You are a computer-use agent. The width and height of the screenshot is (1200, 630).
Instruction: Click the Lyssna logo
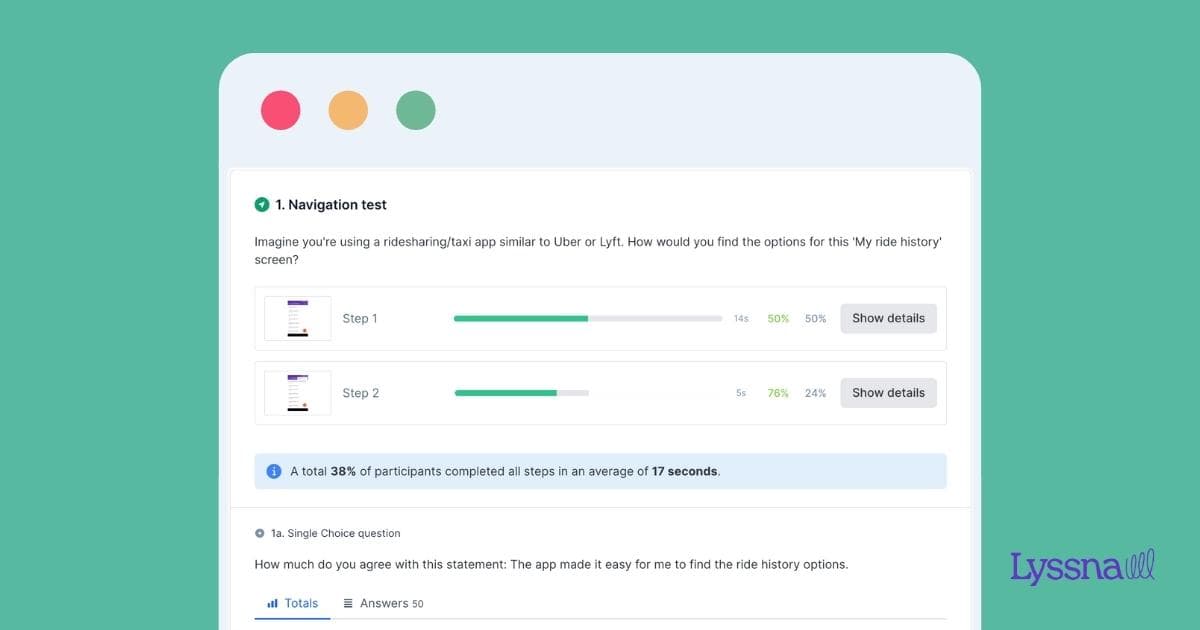coord(1082,567)
